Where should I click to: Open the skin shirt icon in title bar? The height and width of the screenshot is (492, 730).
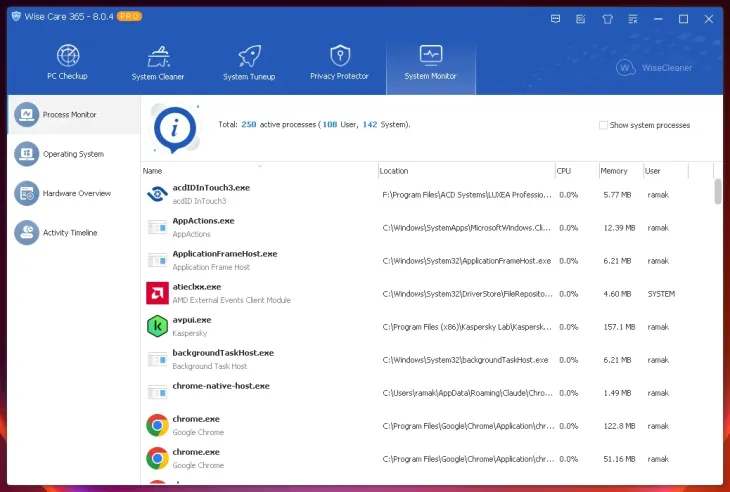pyautogui.click(x=607, y=19)
